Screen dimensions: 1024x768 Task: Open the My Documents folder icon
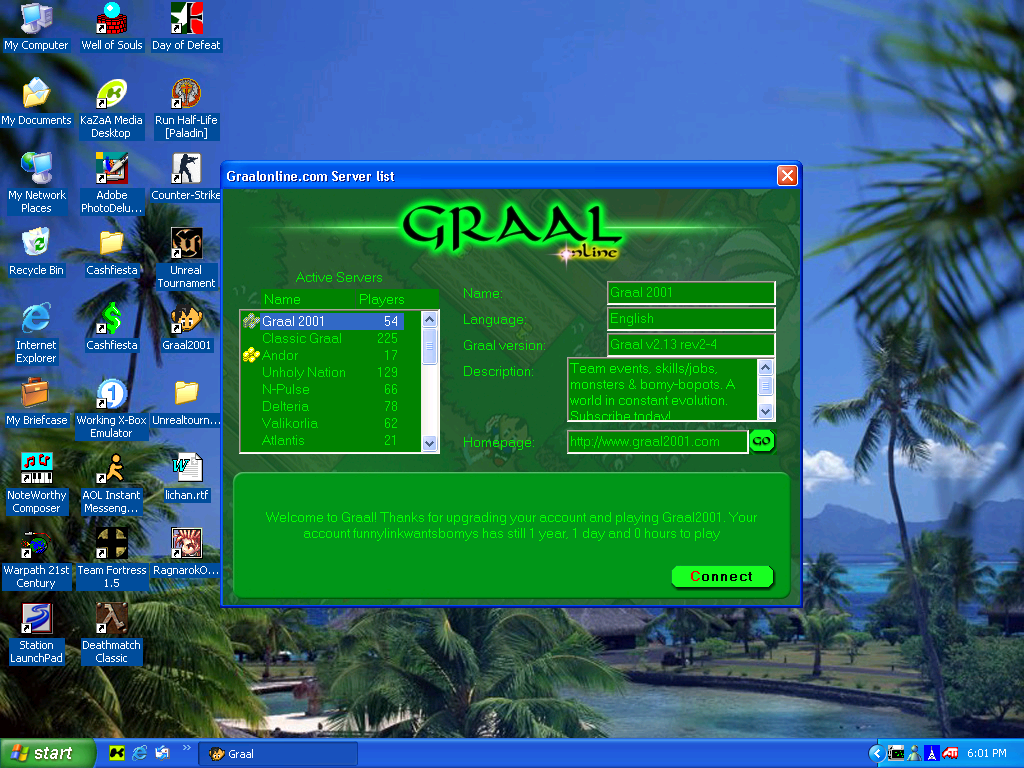click(x=36, y=103)
